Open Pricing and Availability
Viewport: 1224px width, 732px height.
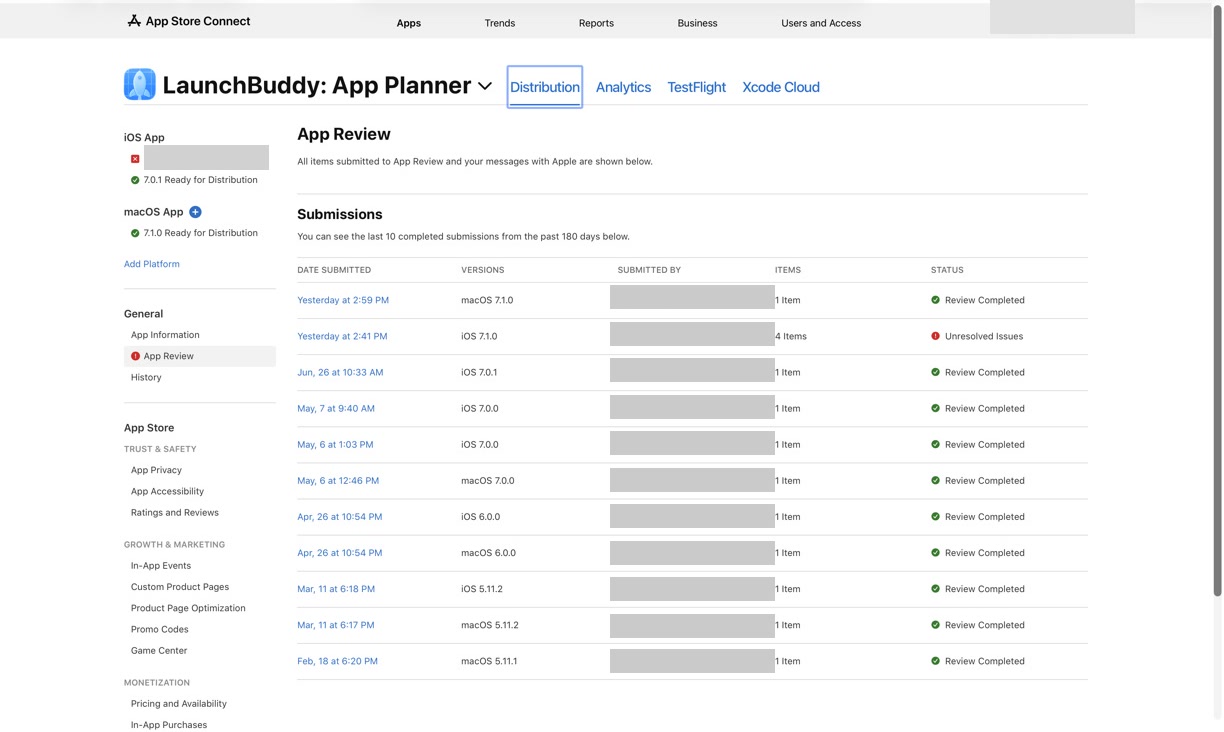(179, 704)
